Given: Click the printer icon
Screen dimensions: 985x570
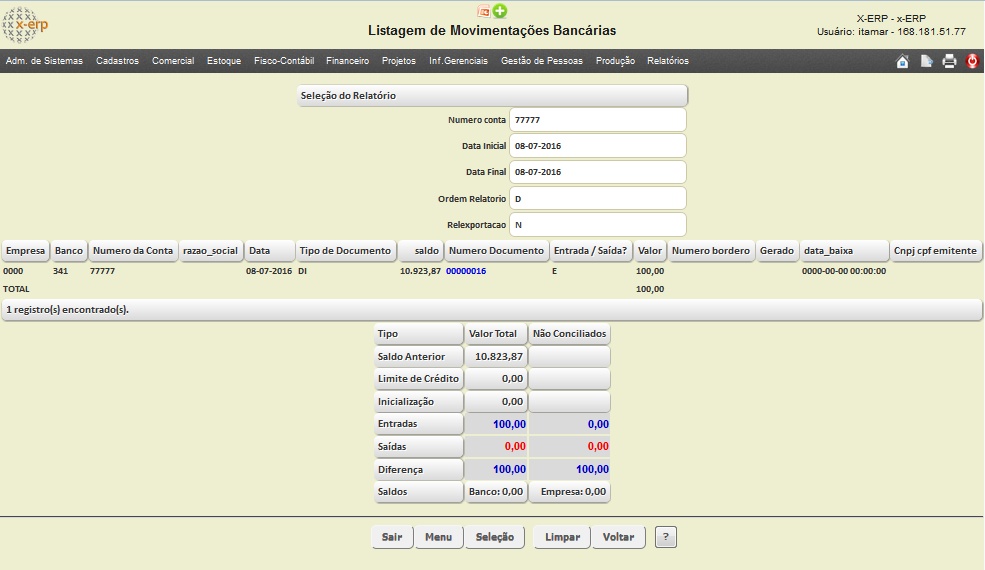Looking at the screenshot, I should click(x=949, y=61).
